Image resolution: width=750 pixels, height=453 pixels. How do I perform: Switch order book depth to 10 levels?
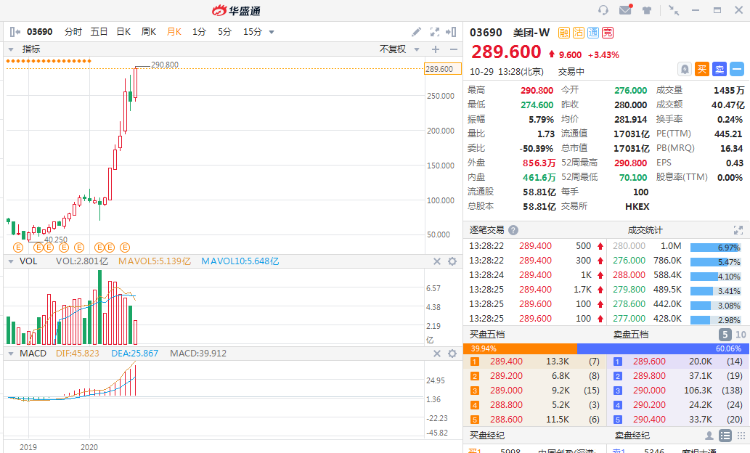point(740,334)
